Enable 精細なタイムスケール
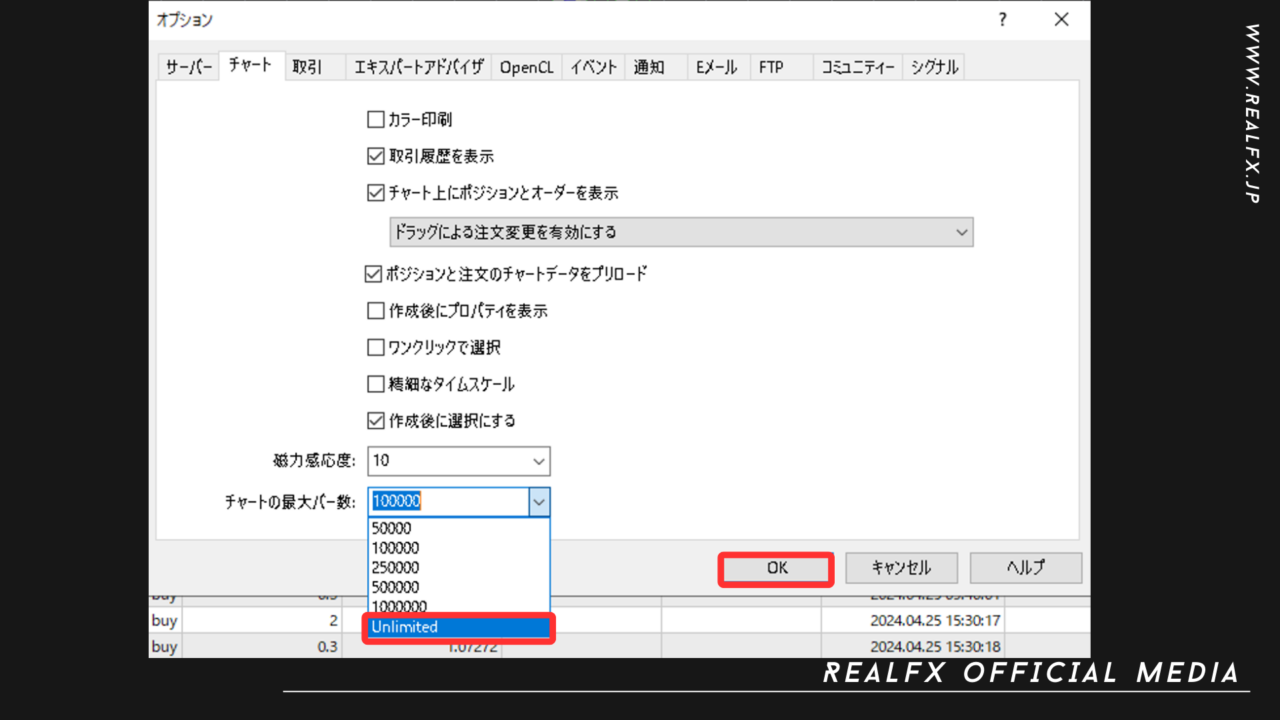This screenshot has width=1280, height=720. pyautogui.click(x=376, y=383)
